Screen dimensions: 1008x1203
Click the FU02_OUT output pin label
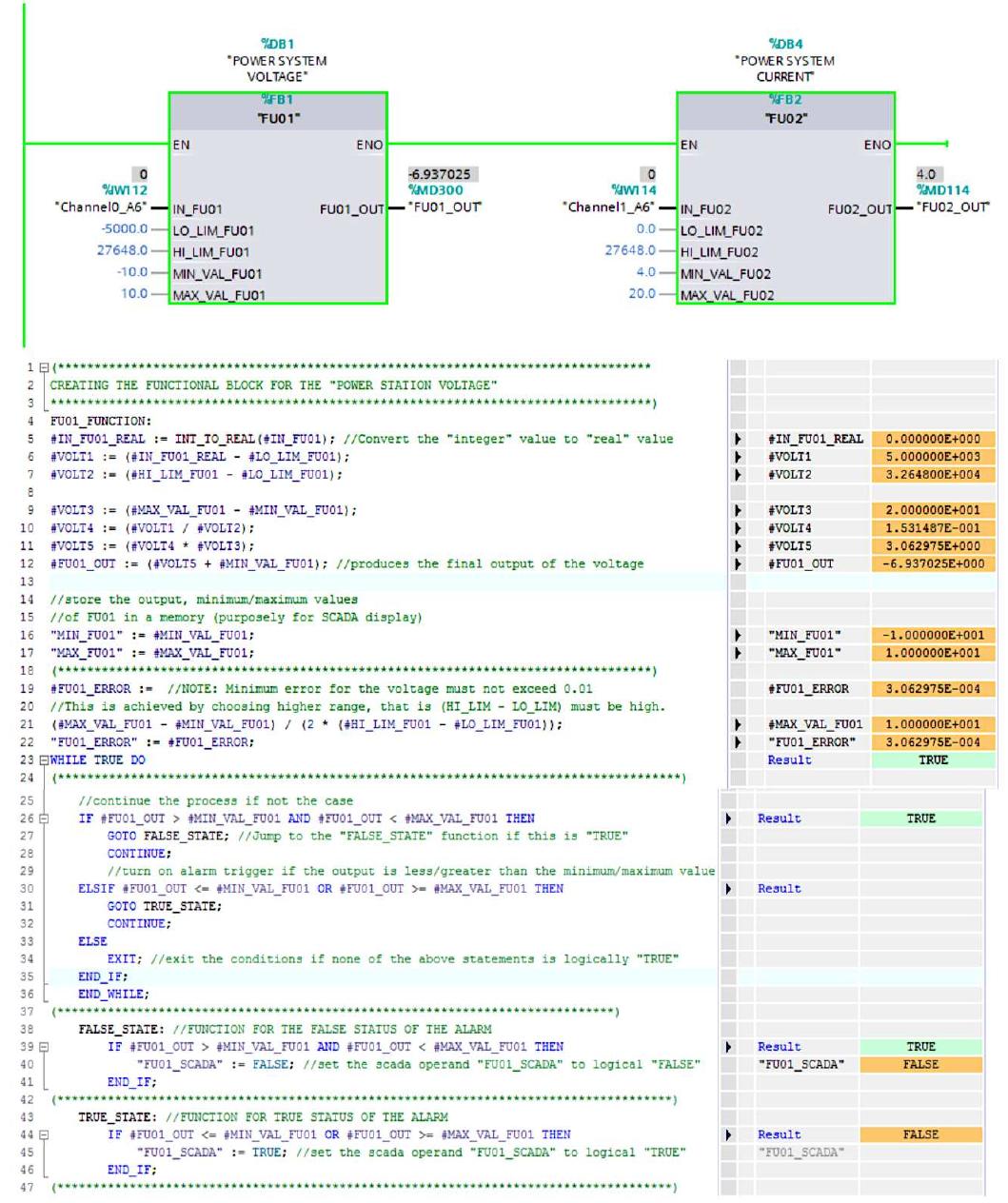point(860,209)
